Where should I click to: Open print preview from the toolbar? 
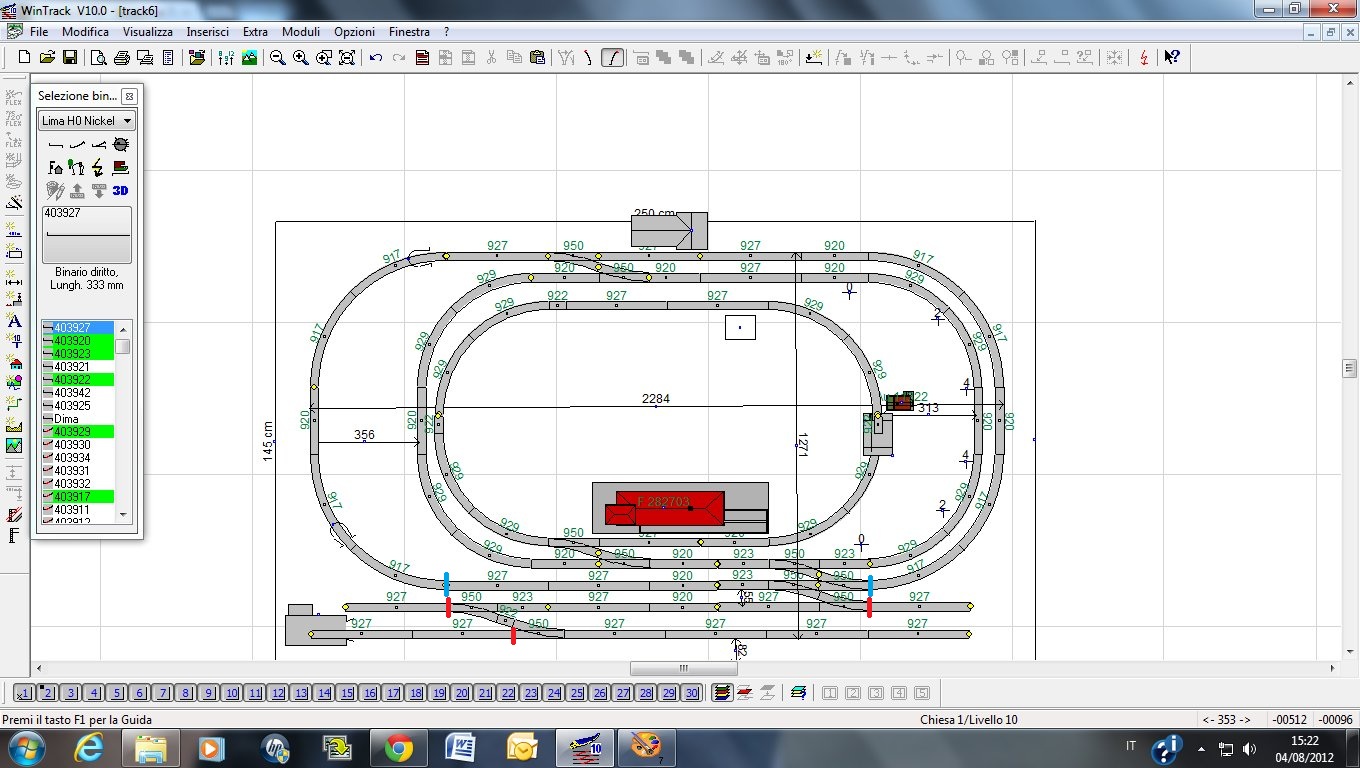tap(98, 58)
